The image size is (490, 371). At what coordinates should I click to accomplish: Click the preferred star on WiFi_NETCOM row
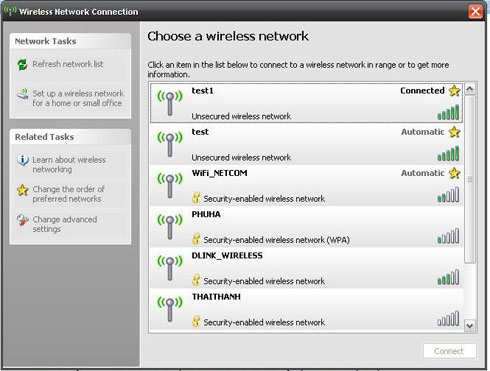pyautogui.click(x=454, y=173)
